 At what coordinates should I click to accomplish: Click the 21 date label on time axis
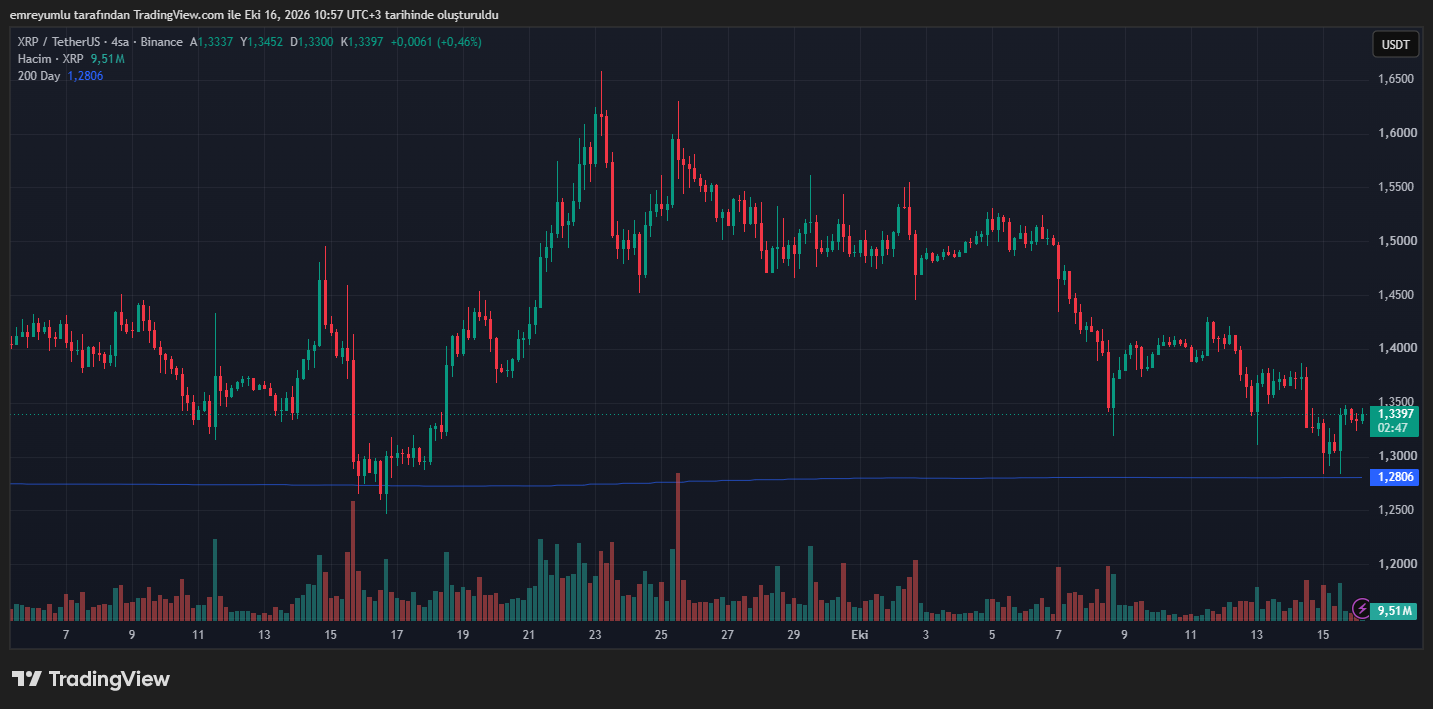point(529,635)
